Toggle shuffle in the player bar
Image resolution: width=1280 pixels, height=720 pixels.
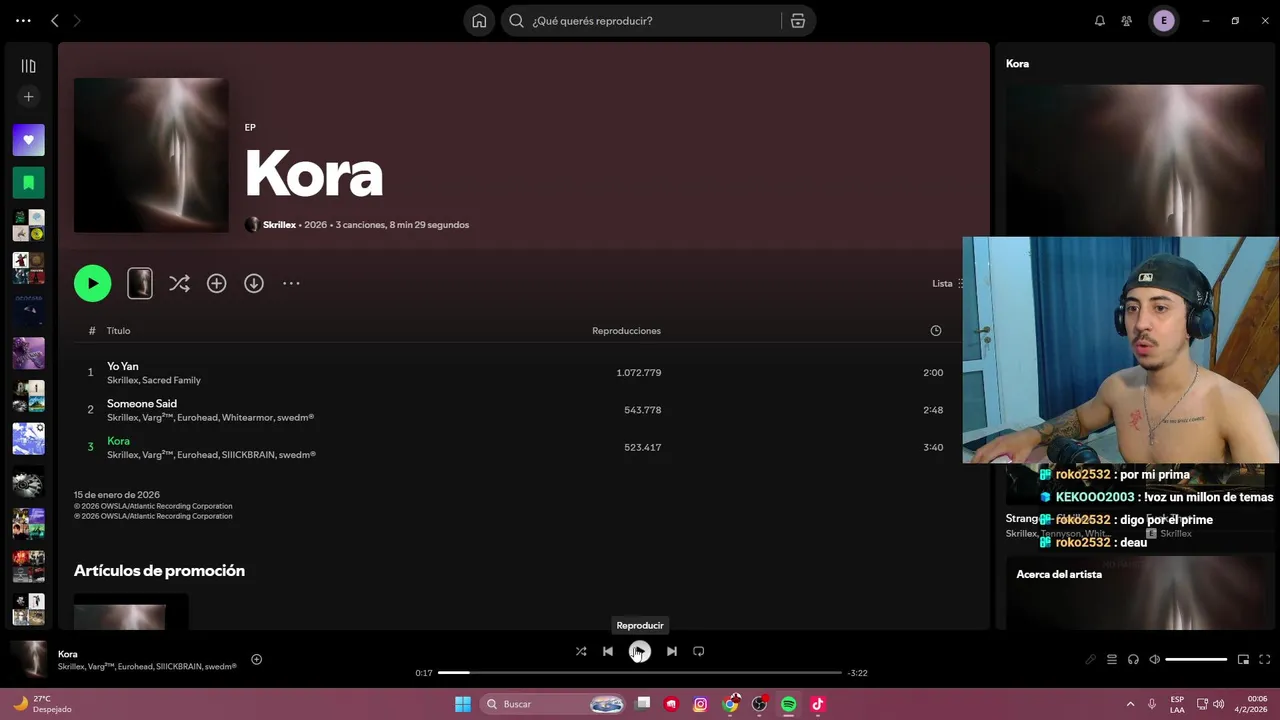coord(581,651)
